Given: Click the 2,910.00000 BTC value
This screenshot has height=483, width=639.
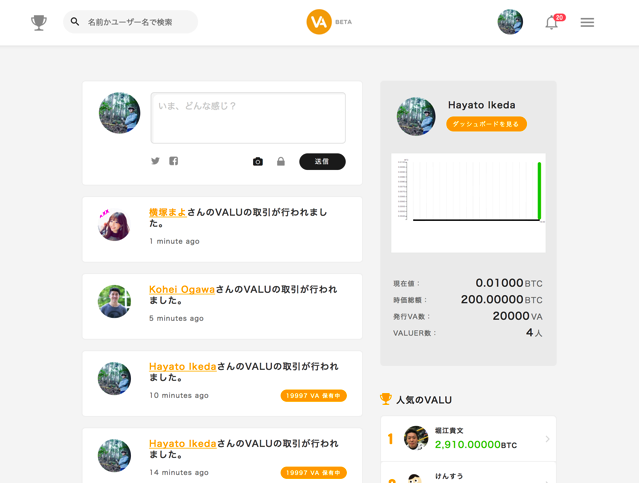Looking at the screenshot, I should pos(476,445).
